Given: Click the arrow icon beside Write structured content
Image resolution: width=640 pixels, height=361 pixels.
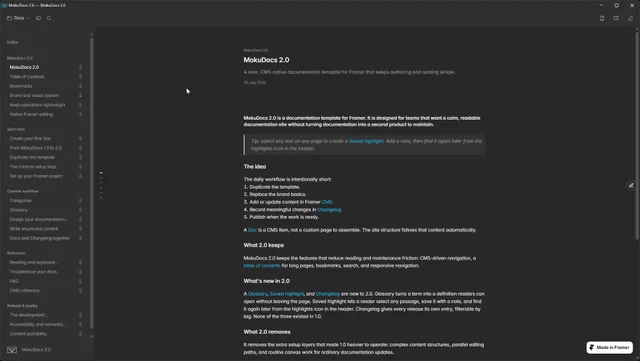Looking at the screenshot, I should point(80,229).
